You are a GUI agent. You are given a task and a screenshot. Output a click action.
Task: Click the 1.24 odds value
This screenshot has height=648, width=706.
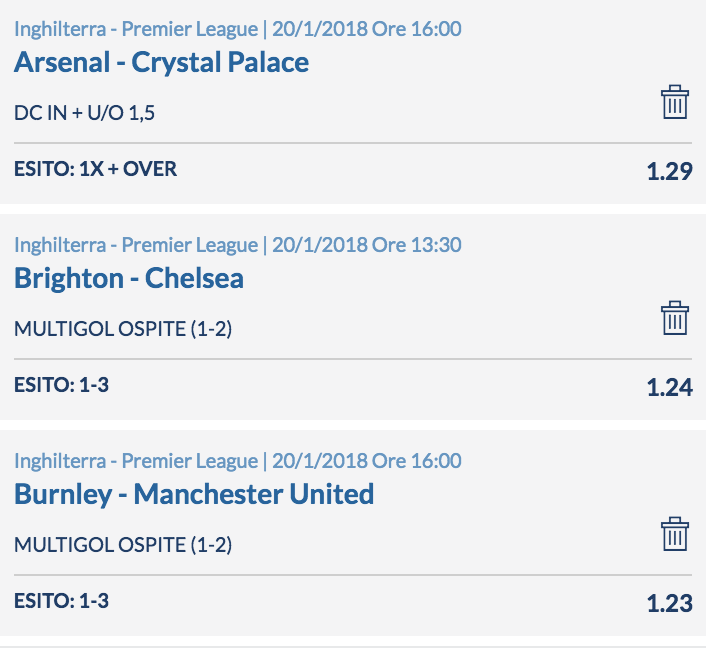670,387
